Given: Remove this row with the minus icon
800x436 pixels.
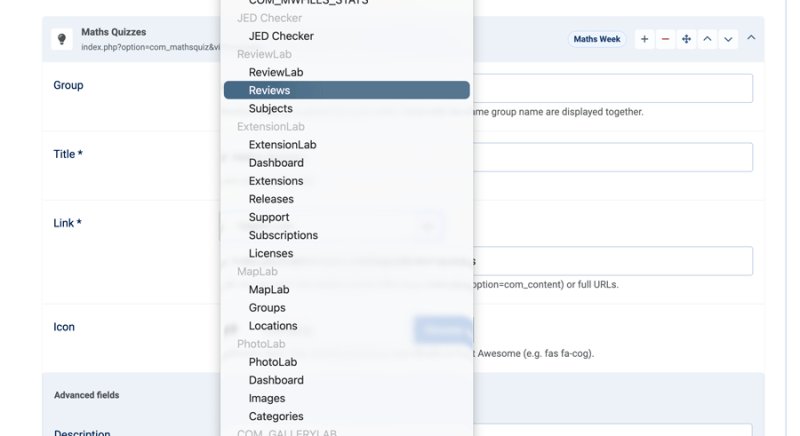Looking at the screenshot, I should [665, 39].
